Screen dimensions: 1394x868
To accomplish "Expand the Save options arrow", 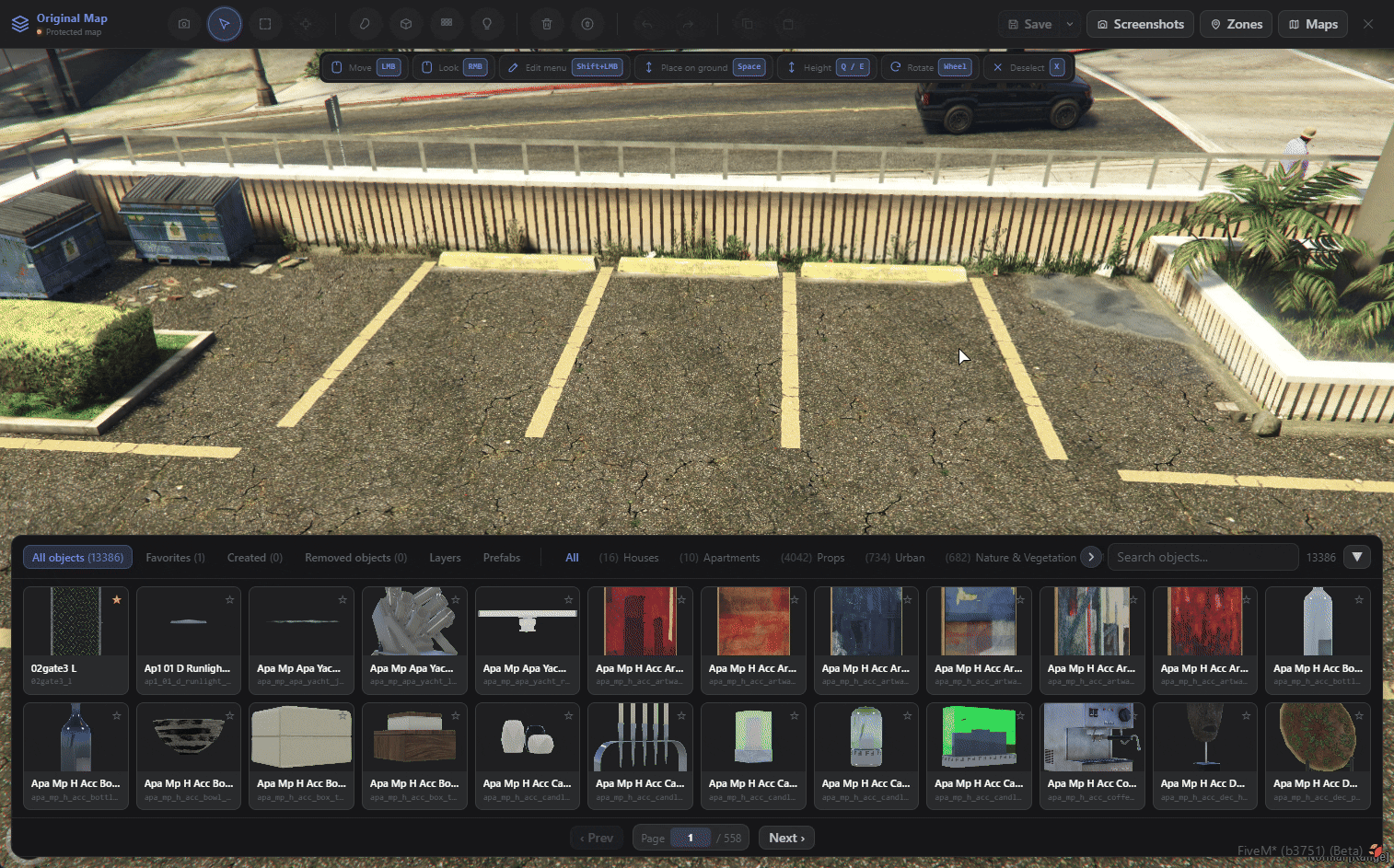I will point(1070,24).
